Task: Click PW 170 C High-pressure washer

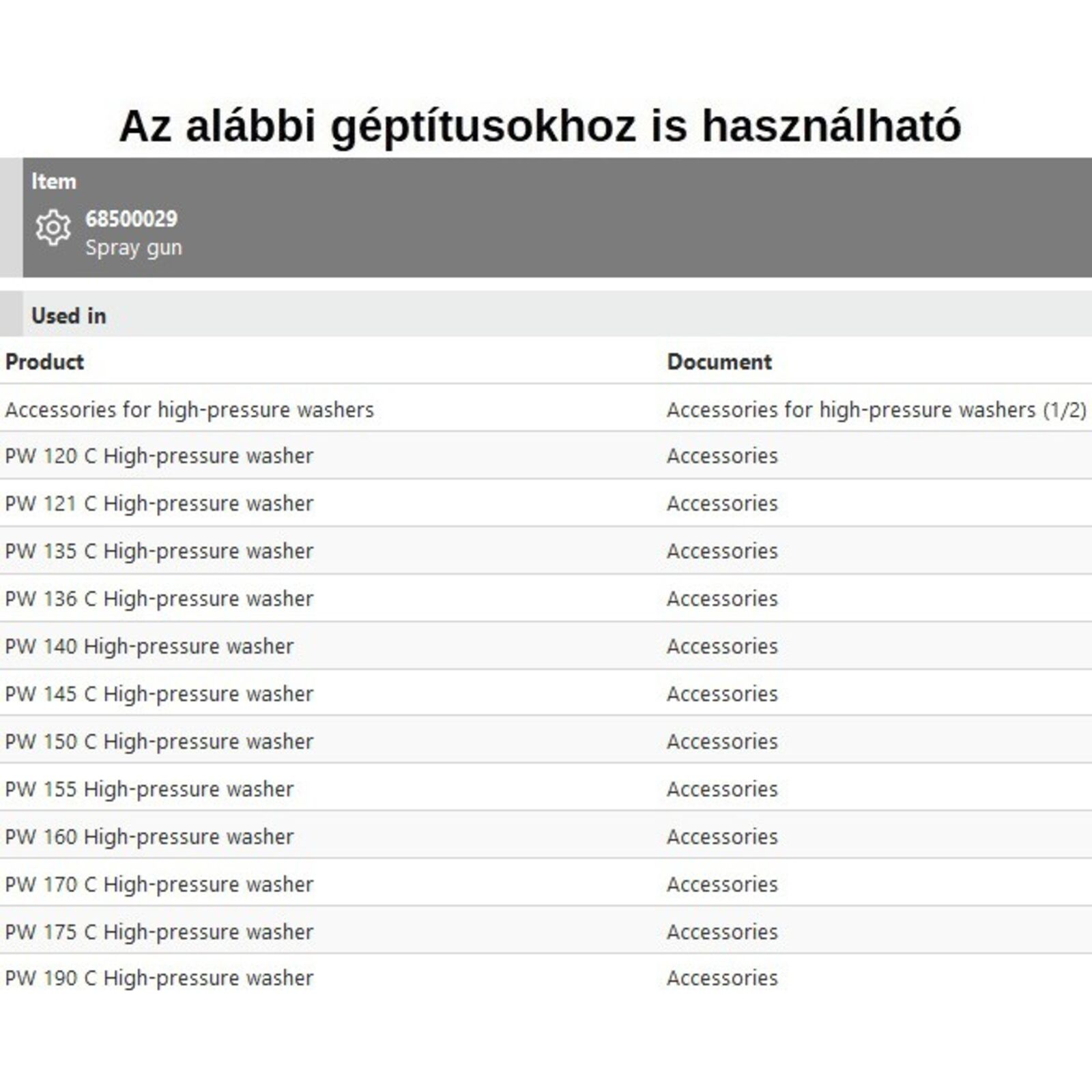Action: (159, 885)
